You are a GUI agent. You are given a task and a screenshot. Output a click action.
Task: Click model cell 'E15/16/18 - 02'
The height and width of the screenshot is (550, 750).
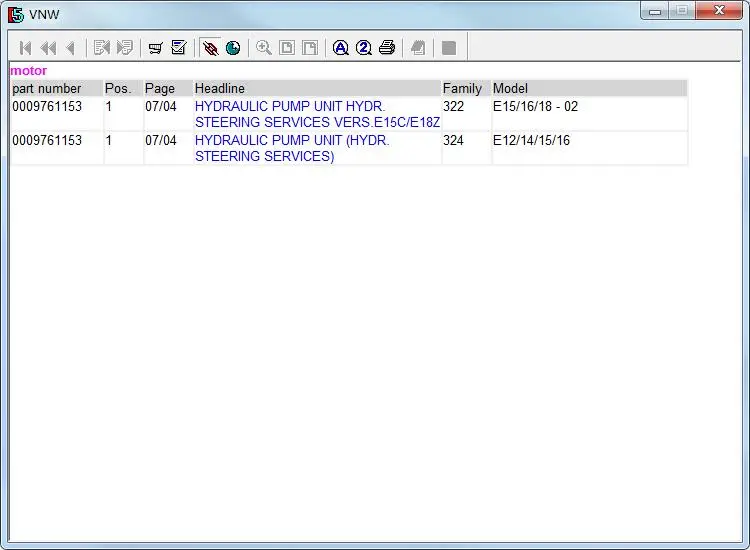point(535,106)
